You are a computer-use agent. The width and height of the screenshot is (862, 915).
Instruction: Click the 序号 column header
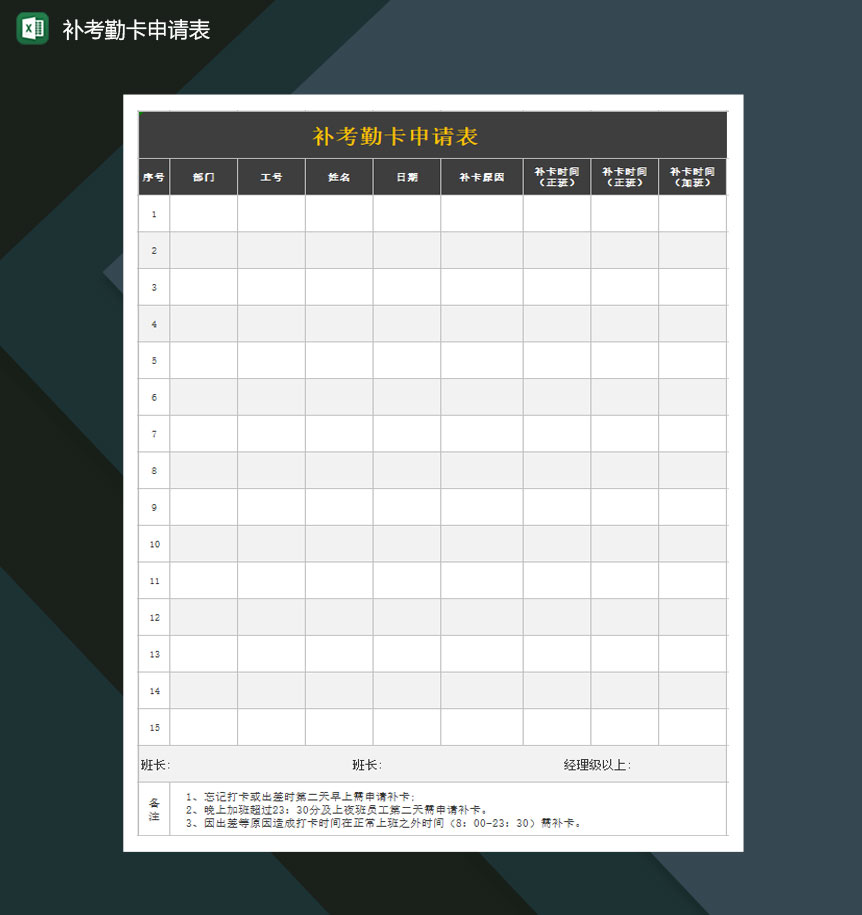(x=153, y=176)
